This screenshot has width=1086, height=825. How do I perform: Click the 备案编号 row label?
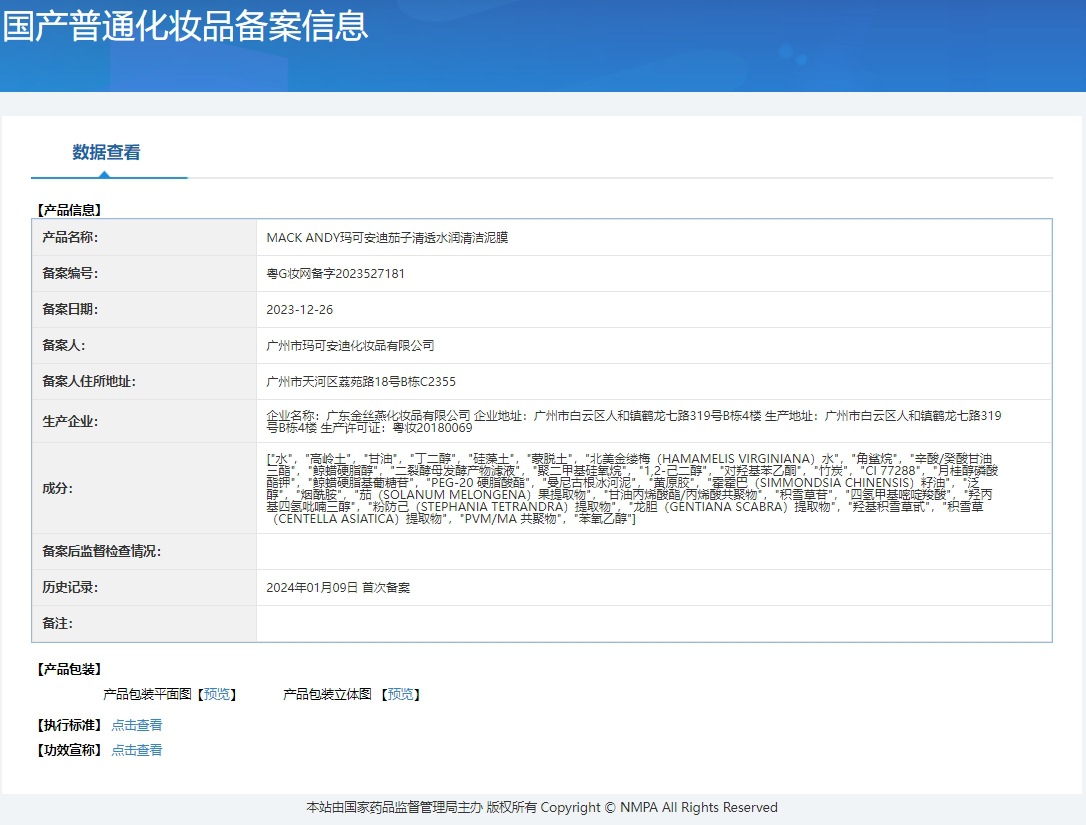point(70,274)
